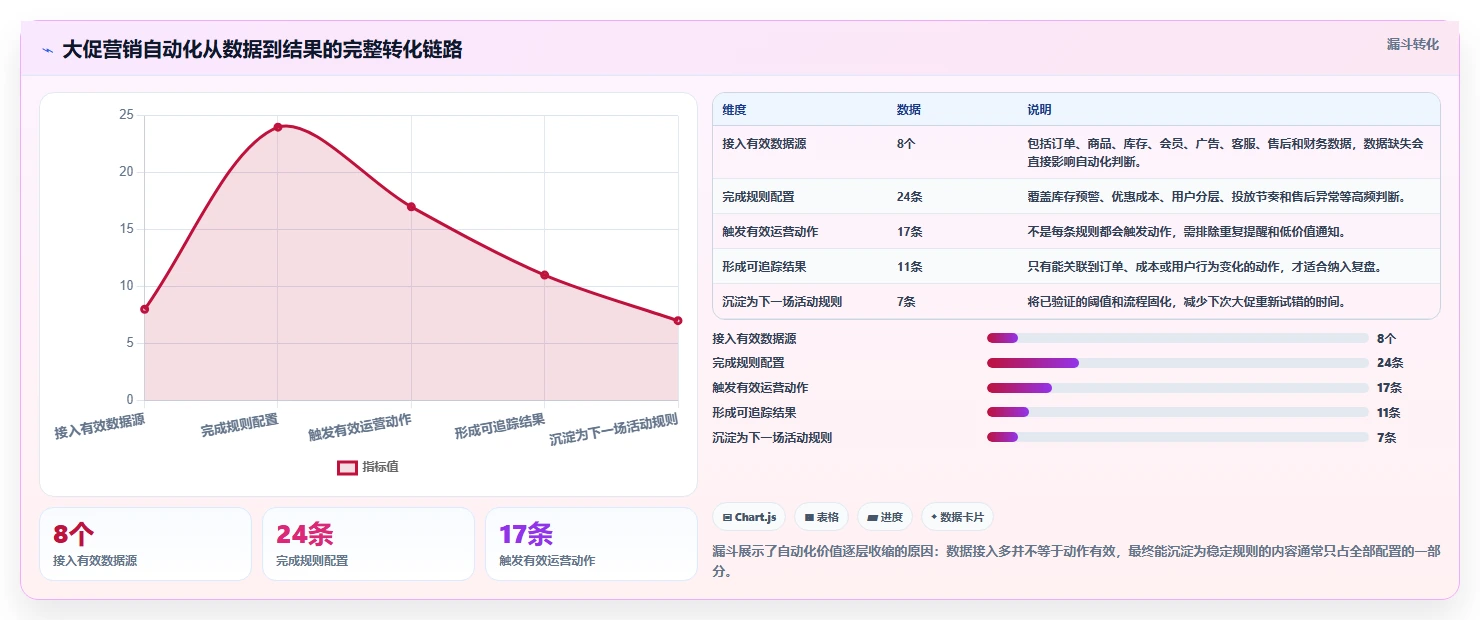1480x620 pixels.
Task: Click the 沉淀为下一场活动规则 progress bar
Action: 1177,437
